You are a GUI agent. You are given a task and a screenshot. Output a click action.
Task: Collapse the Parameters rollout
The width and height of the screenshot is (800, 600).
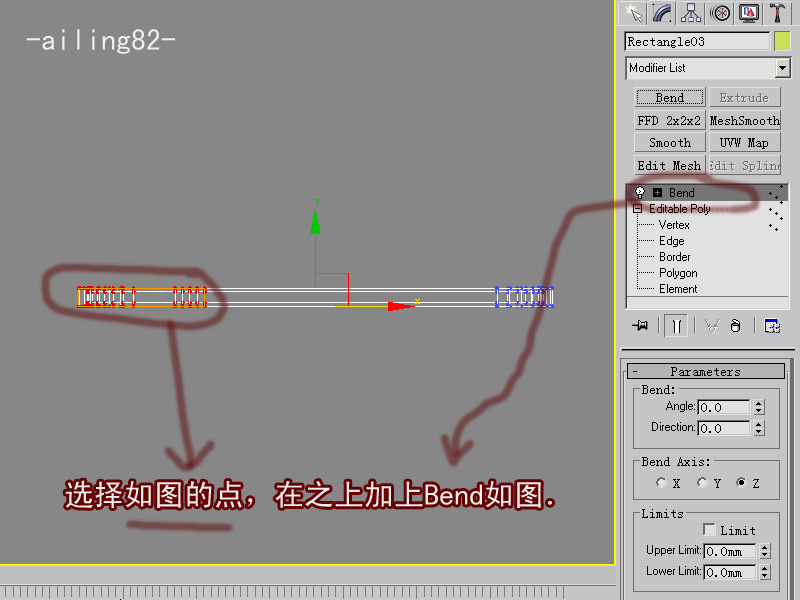(706, 371)
